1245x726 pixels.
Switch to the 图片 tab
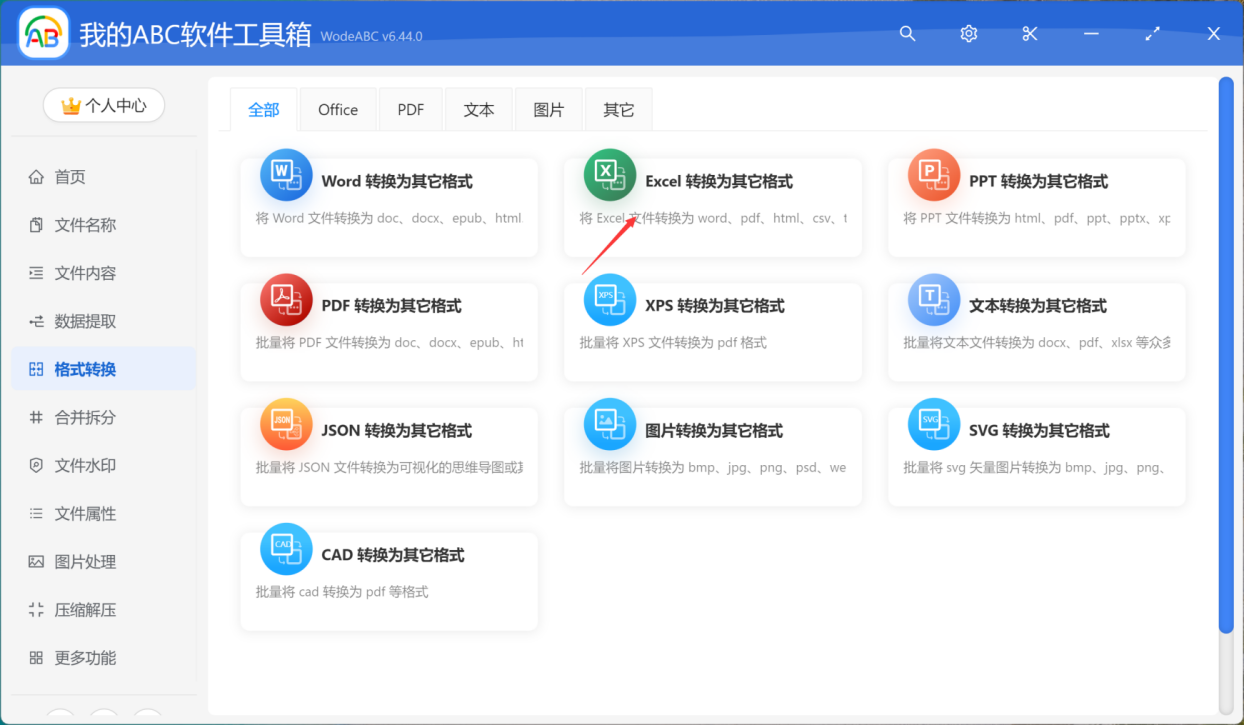(548, 109)
